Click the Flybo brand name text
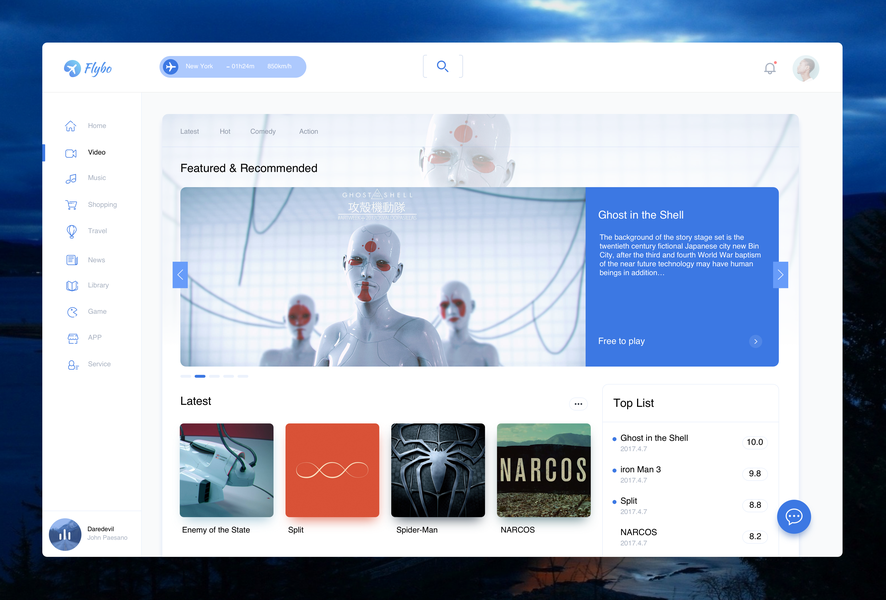This screenshot has height=600, width=886. tap(98, 68)
